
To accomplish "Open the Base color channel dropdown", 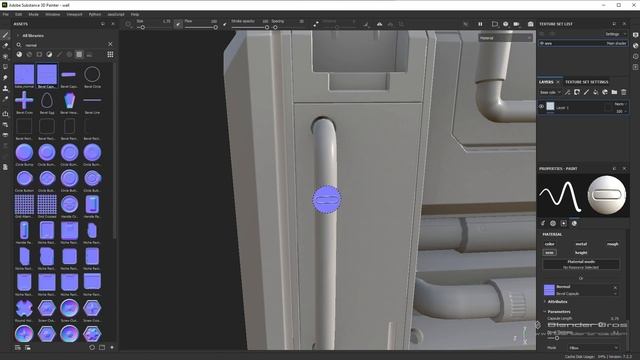I will coord(550,93).
